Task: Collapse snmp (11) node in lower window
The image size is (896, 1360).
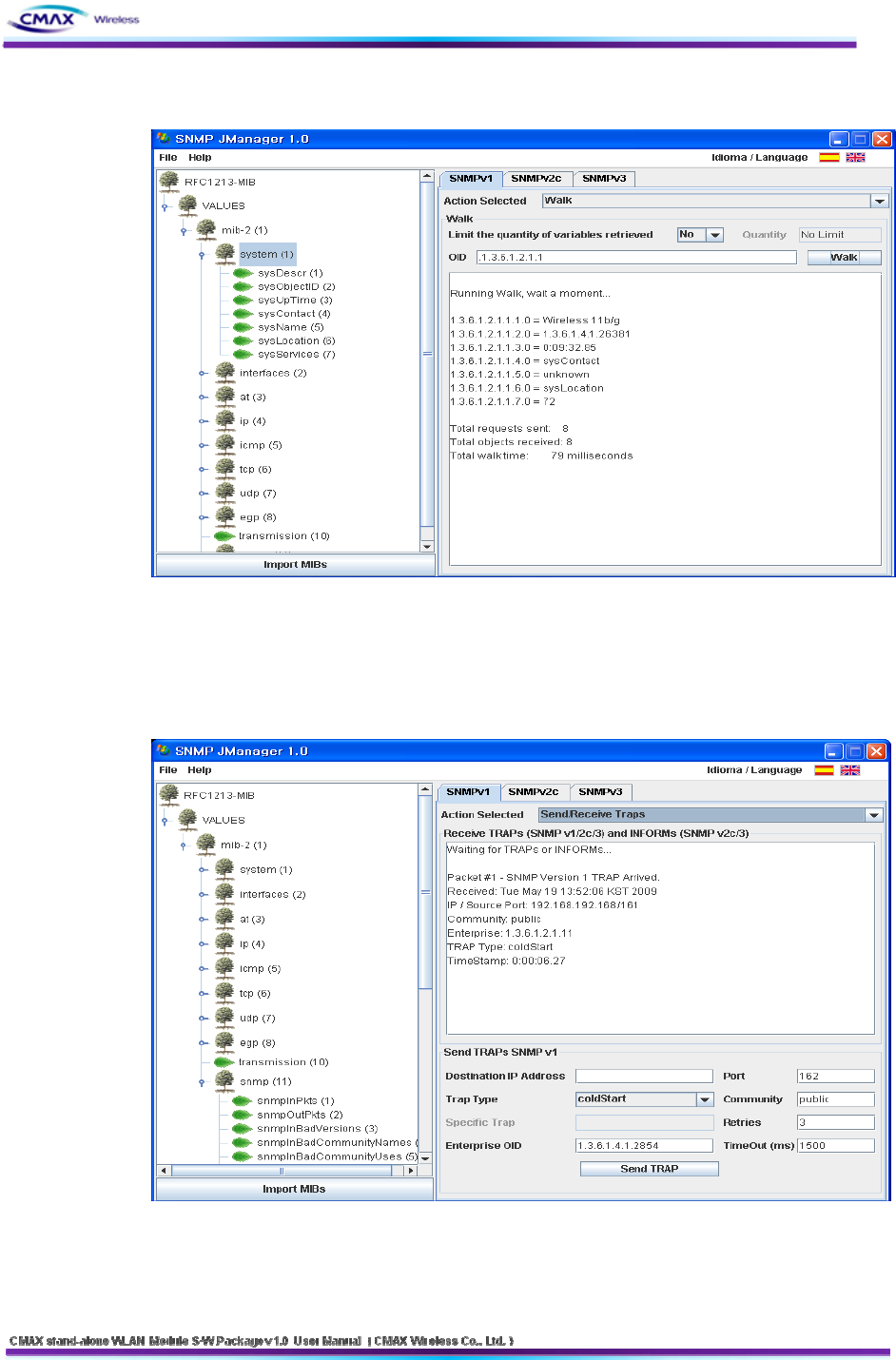Action: (202, 1081)
